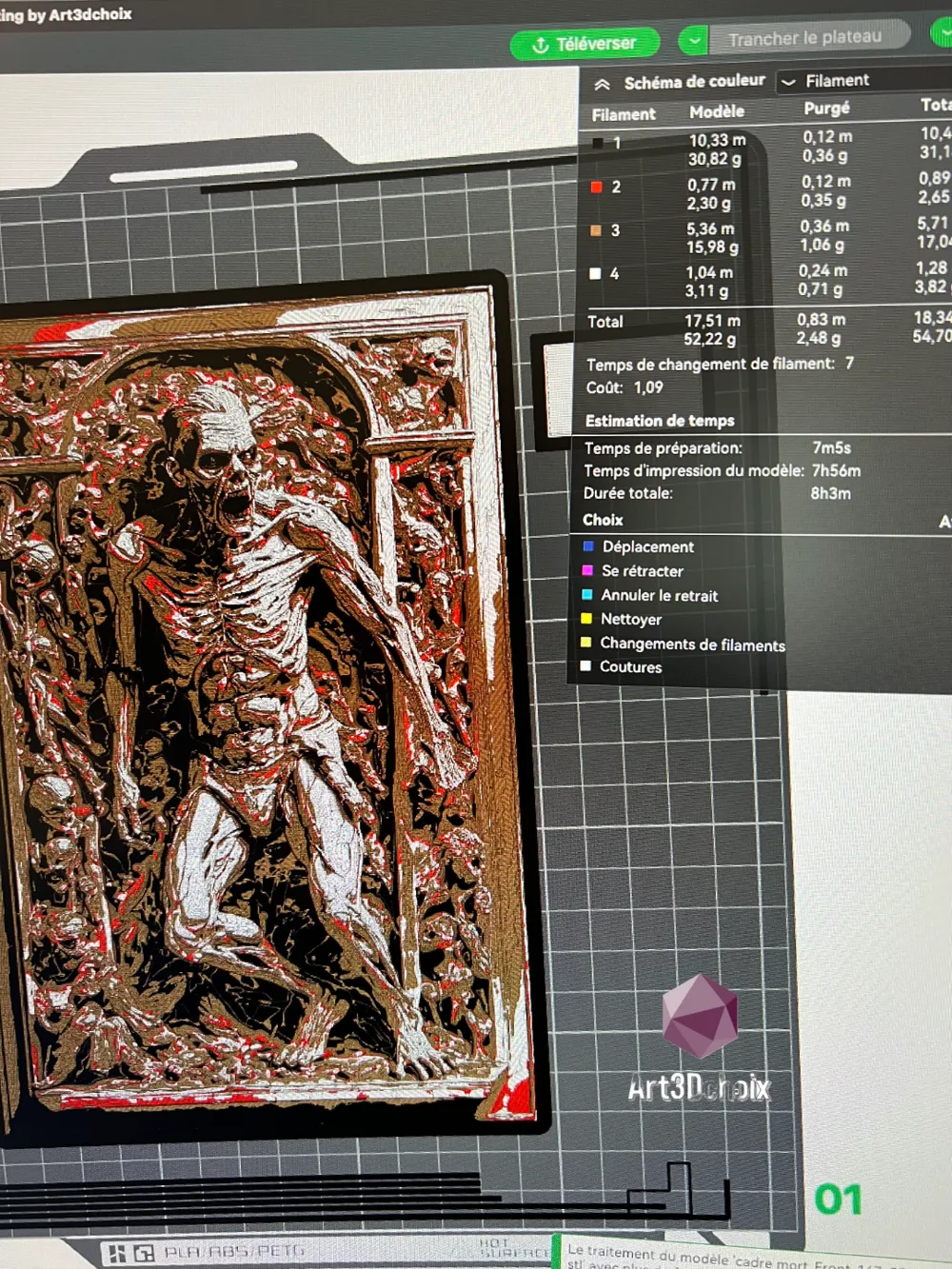Toggle the Déplacement display checkbox

point(587,546)
